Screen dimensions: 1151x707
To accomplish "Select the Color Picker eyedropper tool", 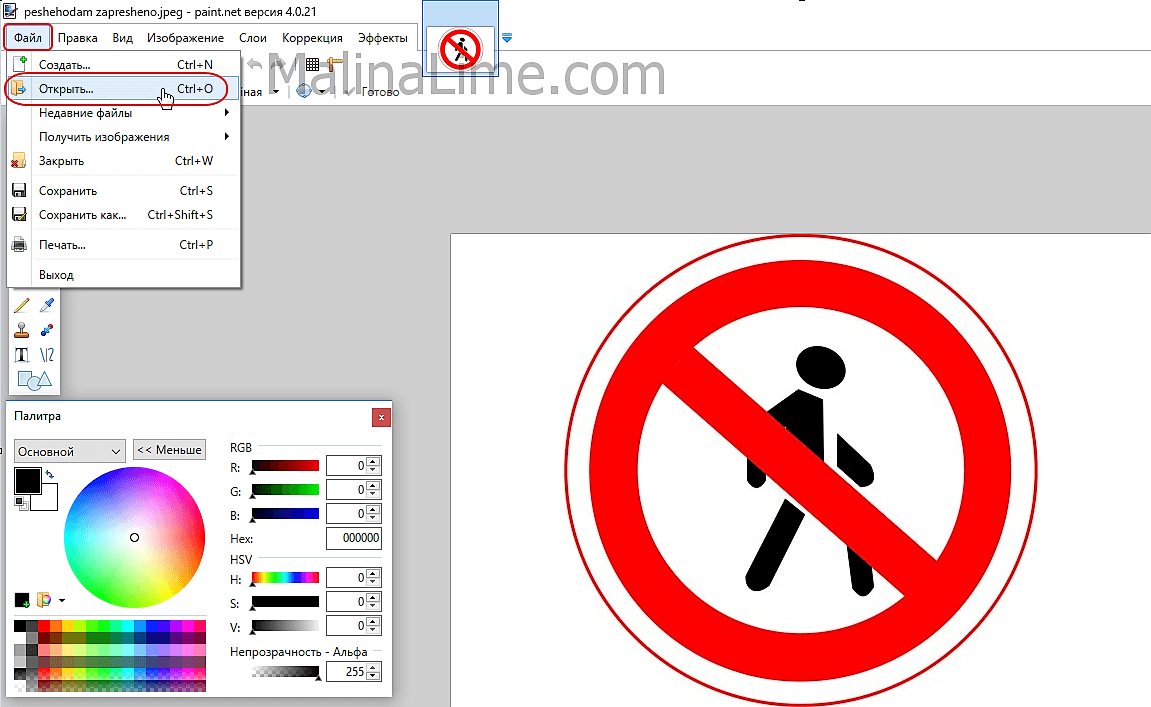I will pyautogui.click(x=46, y=305).
